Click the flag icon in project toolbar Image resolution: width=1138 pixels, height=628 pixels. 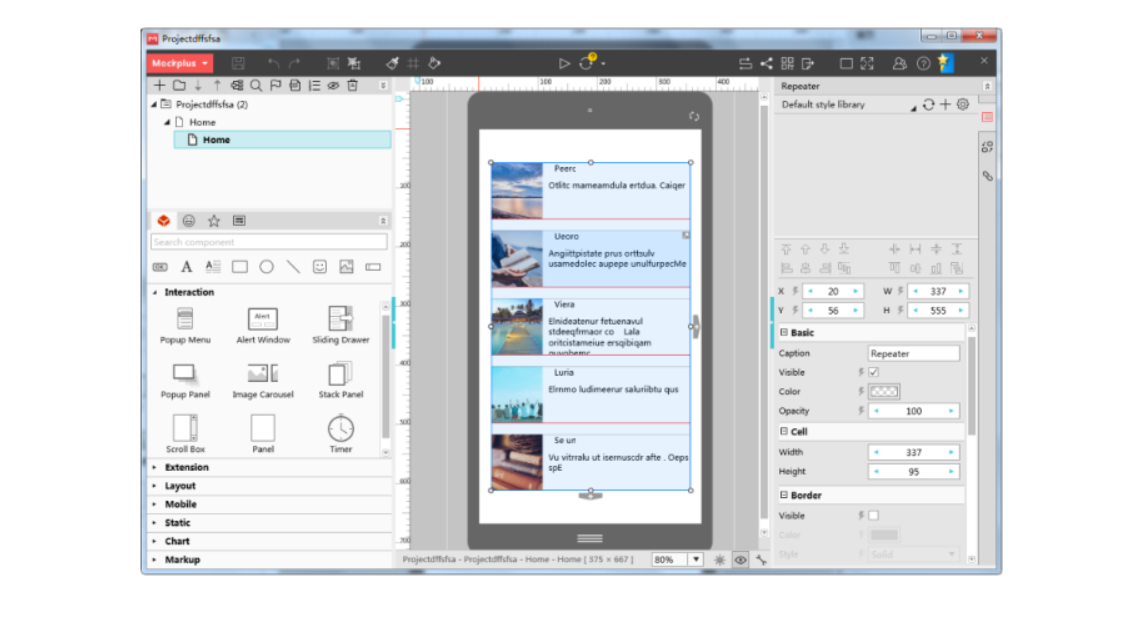276,86
